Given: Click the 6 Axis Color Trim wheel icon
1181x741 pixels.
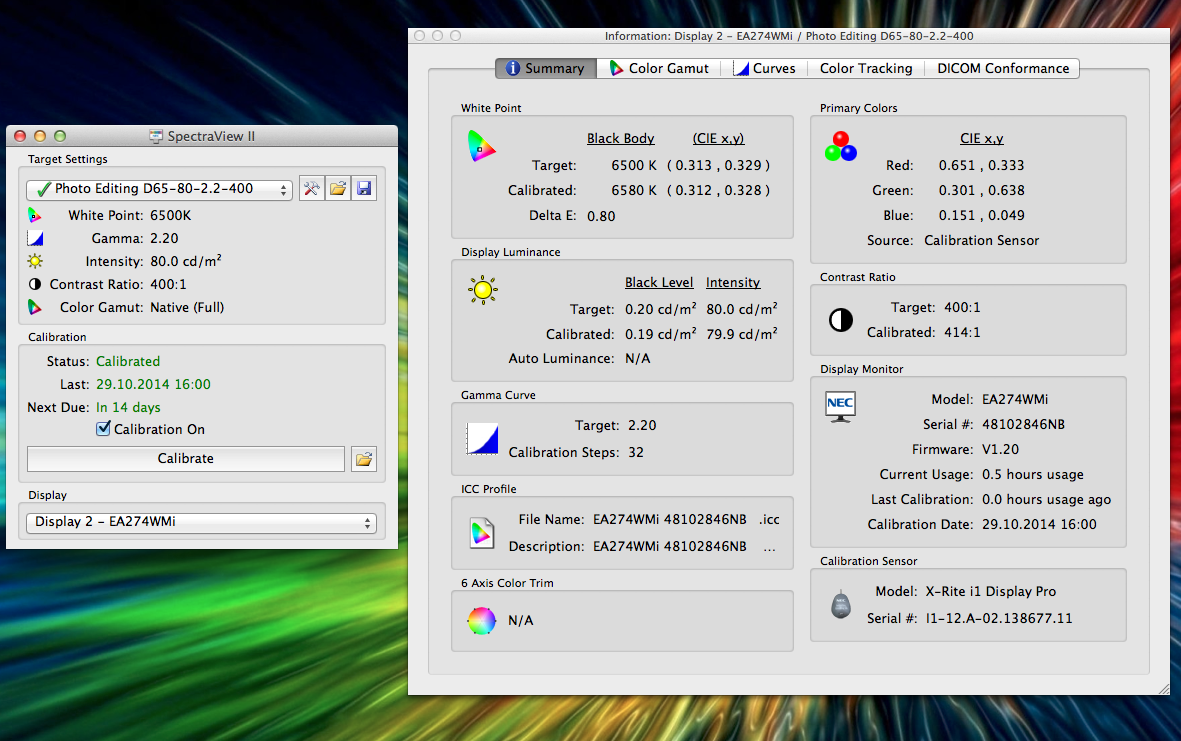Looking at the screenshot, I should (x=481, y=621).
